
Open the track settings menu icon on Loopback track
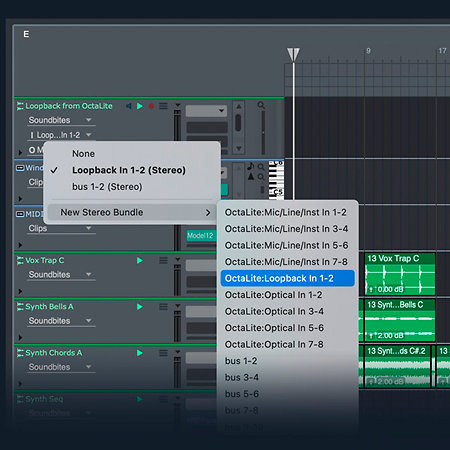pyautogui.click(x=163, y=106)
